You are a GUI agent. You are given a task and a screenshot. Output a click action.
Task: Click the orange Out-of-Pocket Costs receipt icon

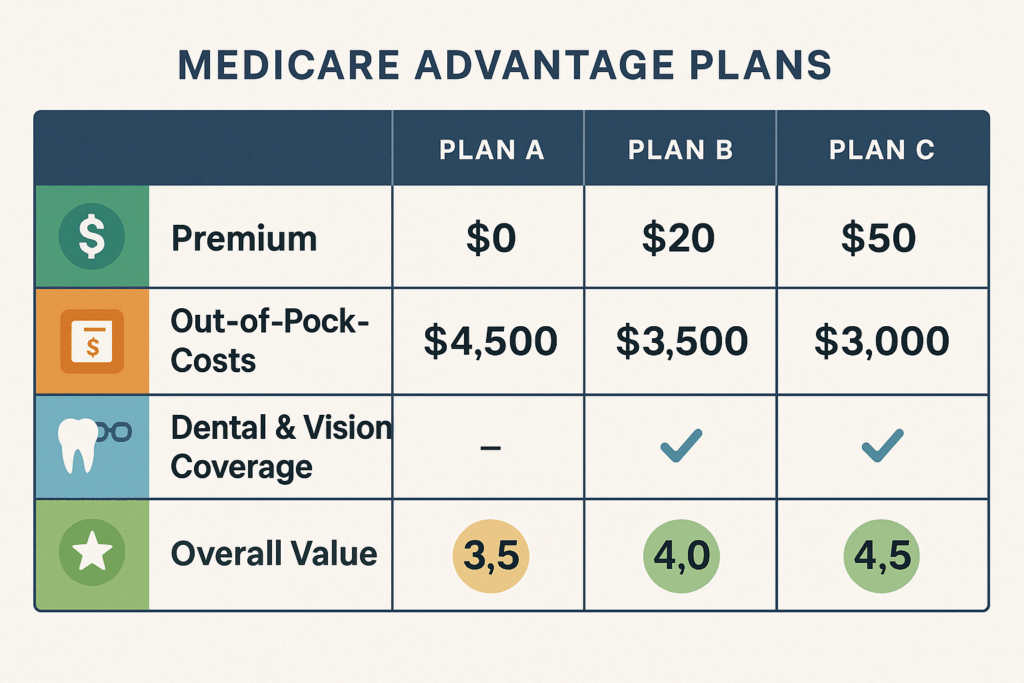pyautogui.click(x=91, y=341)
